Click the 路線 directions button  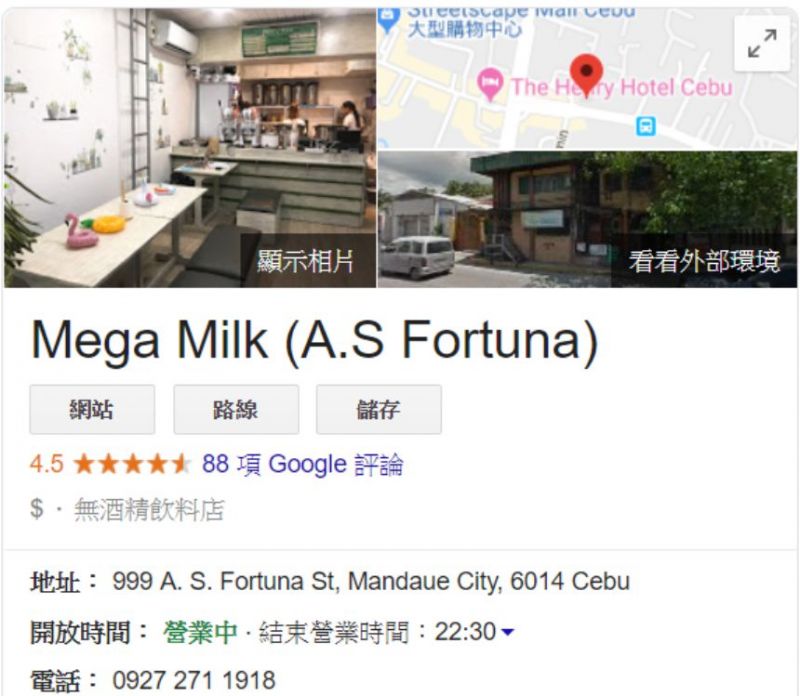[236, 410]
